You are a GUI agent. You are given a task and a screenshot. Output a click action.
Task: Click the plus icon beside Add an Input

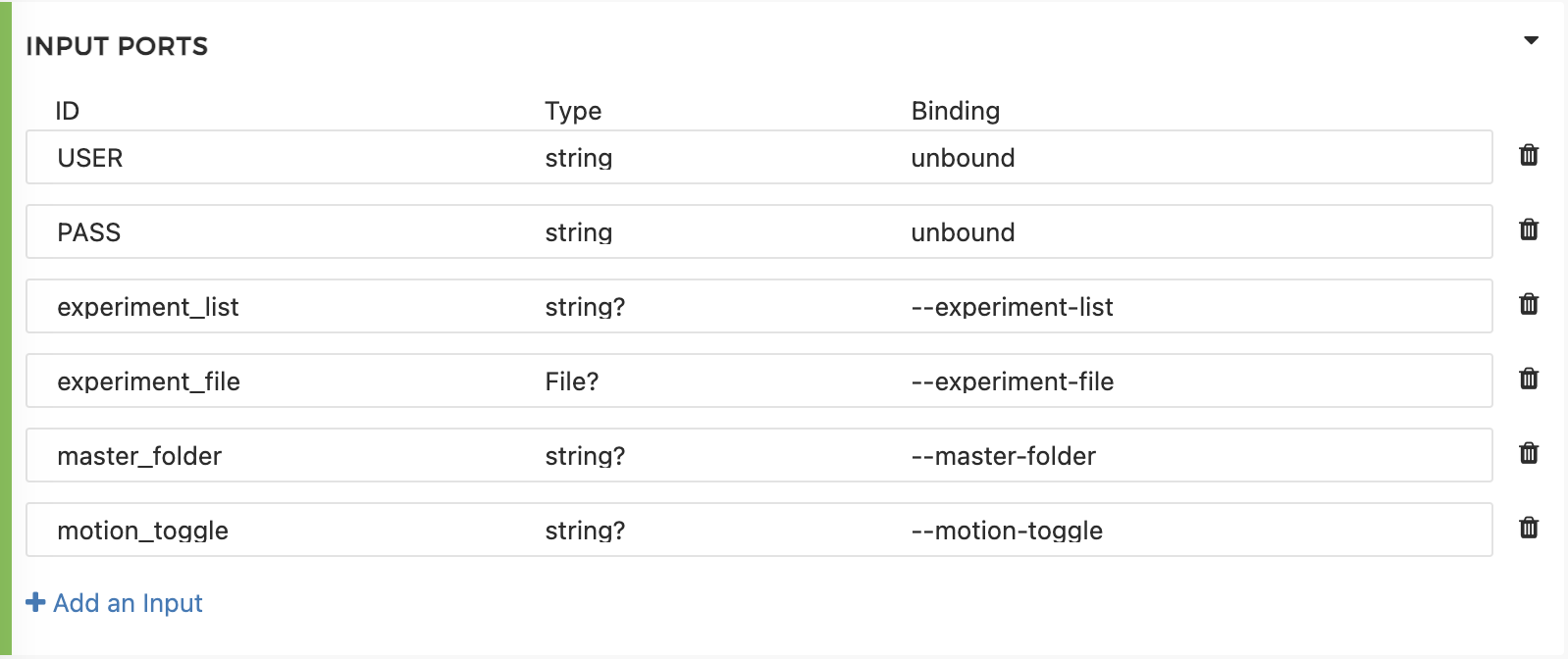(35, 602)
